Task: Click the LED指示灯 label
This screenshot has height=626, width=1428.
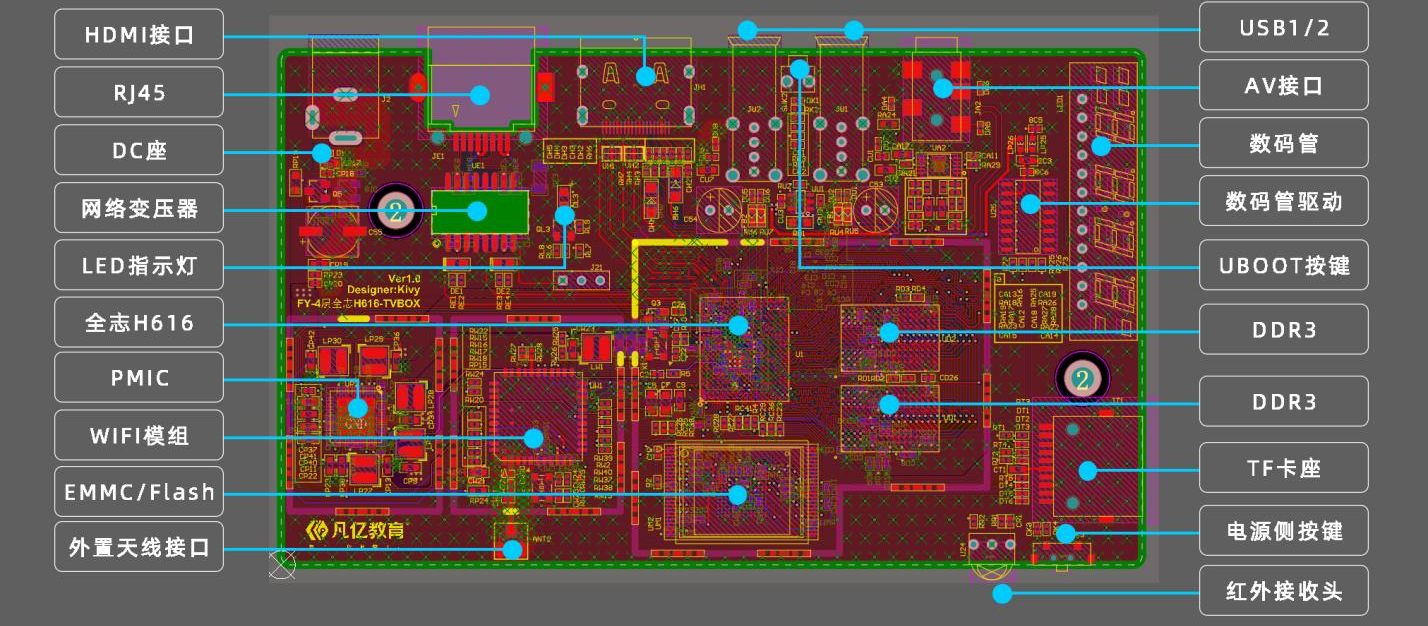Action: click(x=138, y=266)
